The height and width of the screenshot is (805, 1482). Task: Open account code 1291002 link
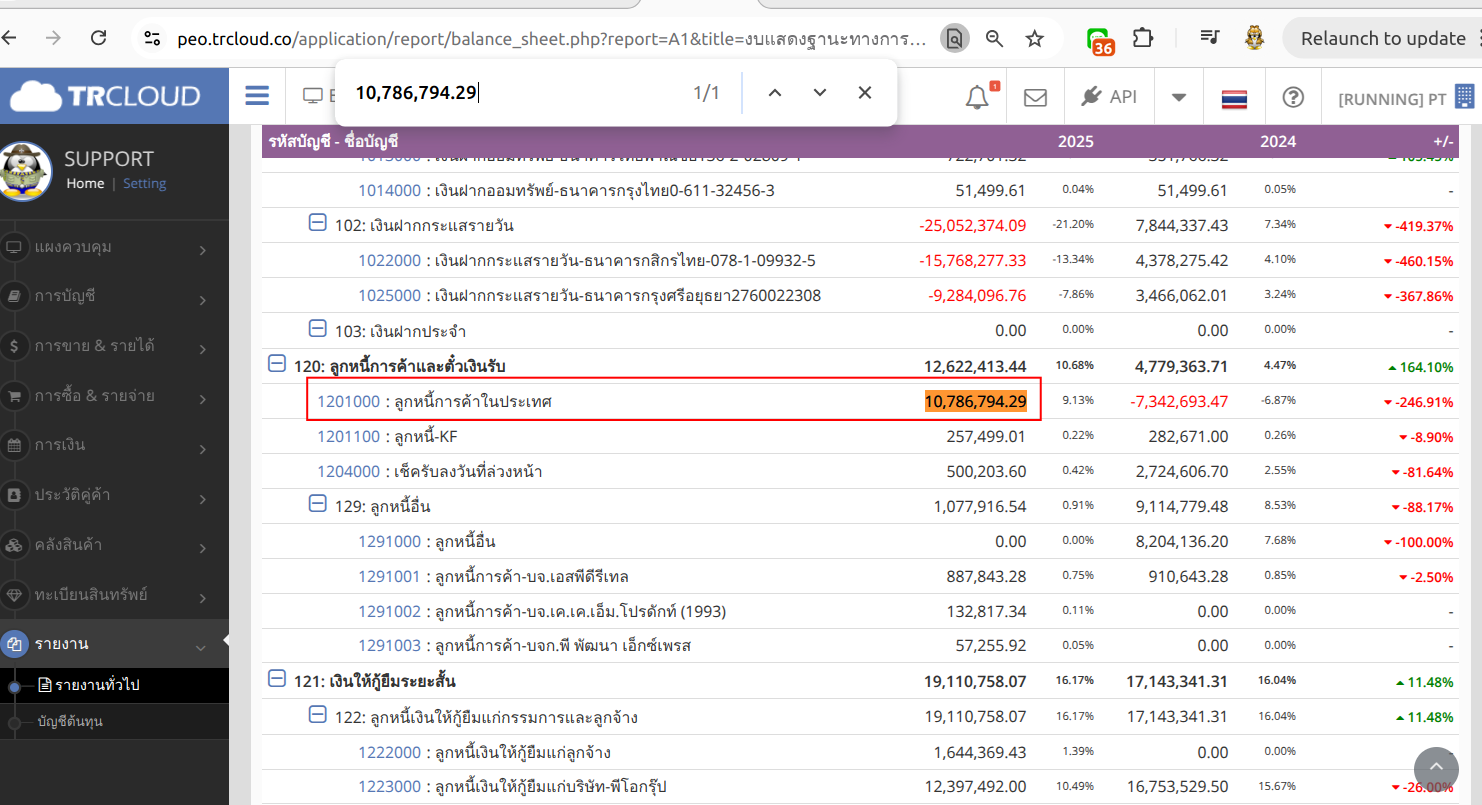pos(390,612)
